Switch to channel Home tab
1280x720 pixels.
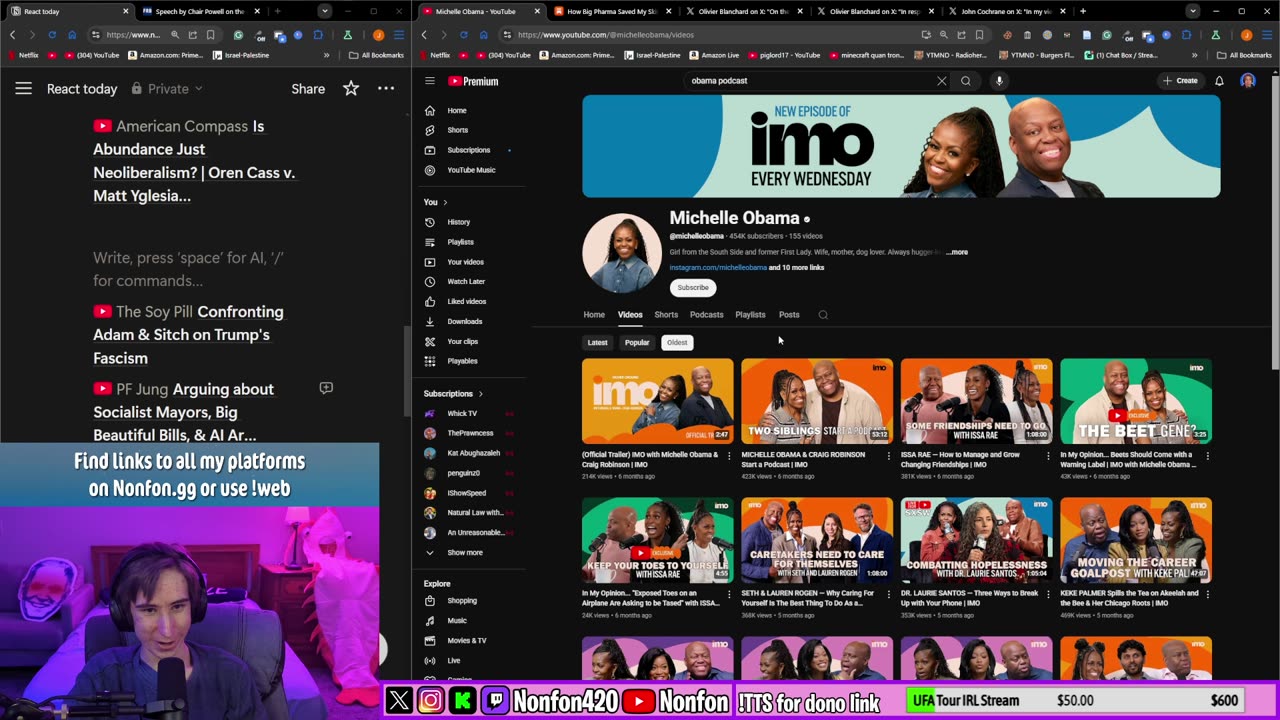(594, 315)
